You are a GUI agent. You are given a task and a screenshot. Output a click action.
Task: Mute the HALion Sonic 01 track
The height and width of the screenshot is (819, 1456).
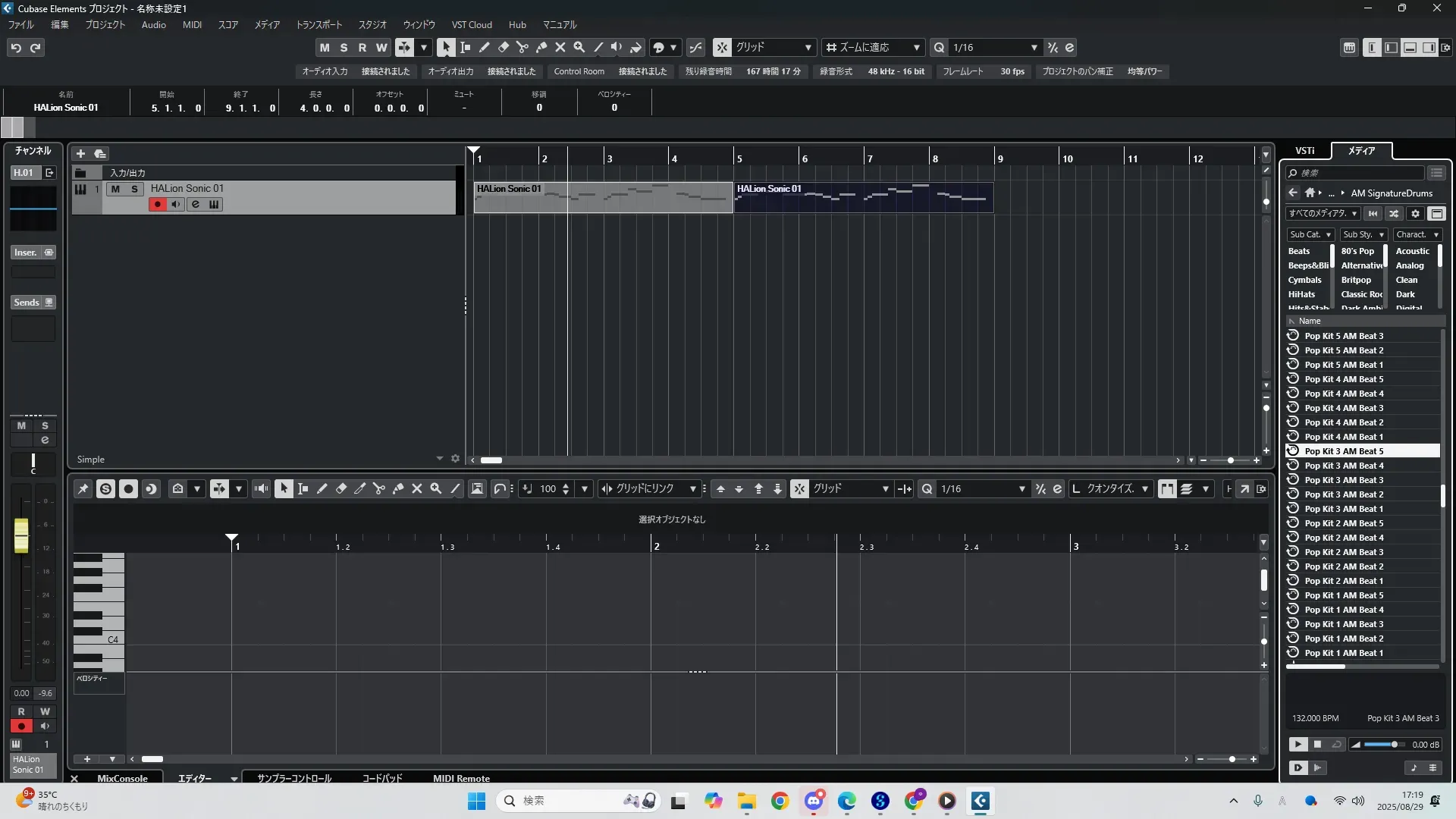[x=115, y=189]
